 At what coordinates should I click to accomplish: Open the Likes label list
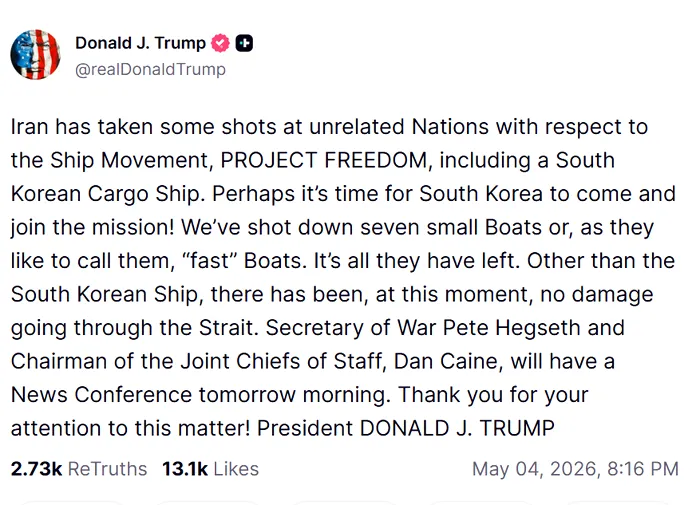tap(236, 469)
